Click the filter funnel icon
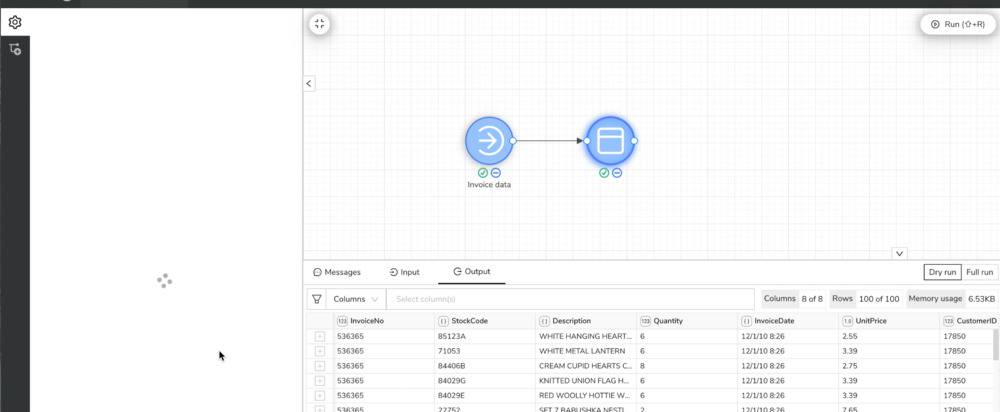 (x=316, y=299)
